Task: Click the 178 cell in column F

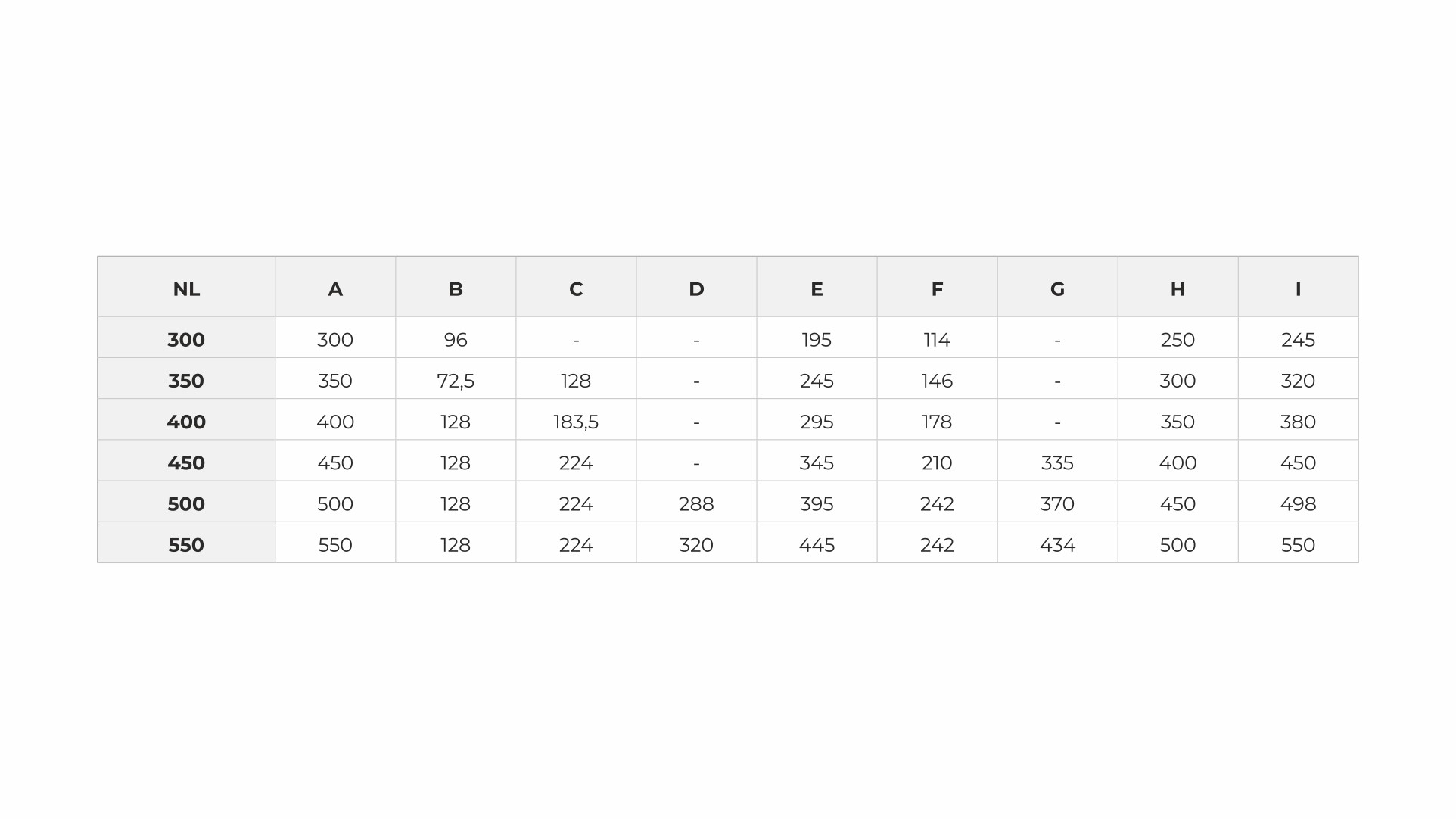Action: [x=937, y=422]
